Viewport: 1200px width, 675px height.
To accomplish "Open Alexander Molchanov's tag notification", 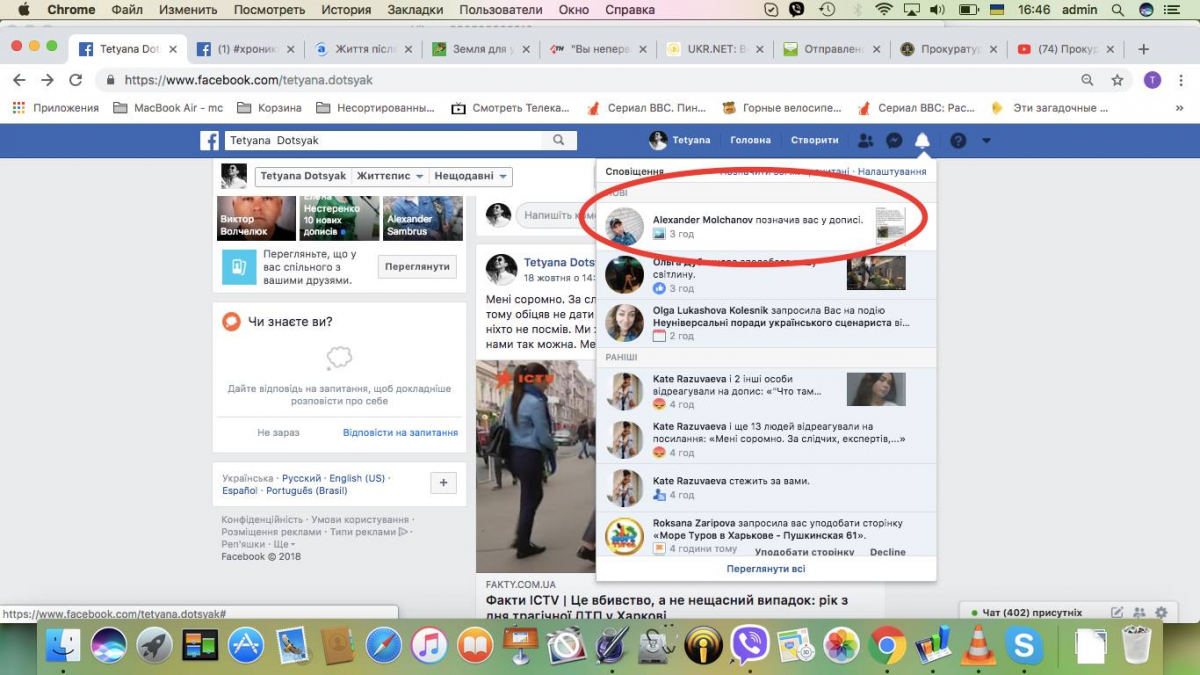I will [x=757, y=226].
